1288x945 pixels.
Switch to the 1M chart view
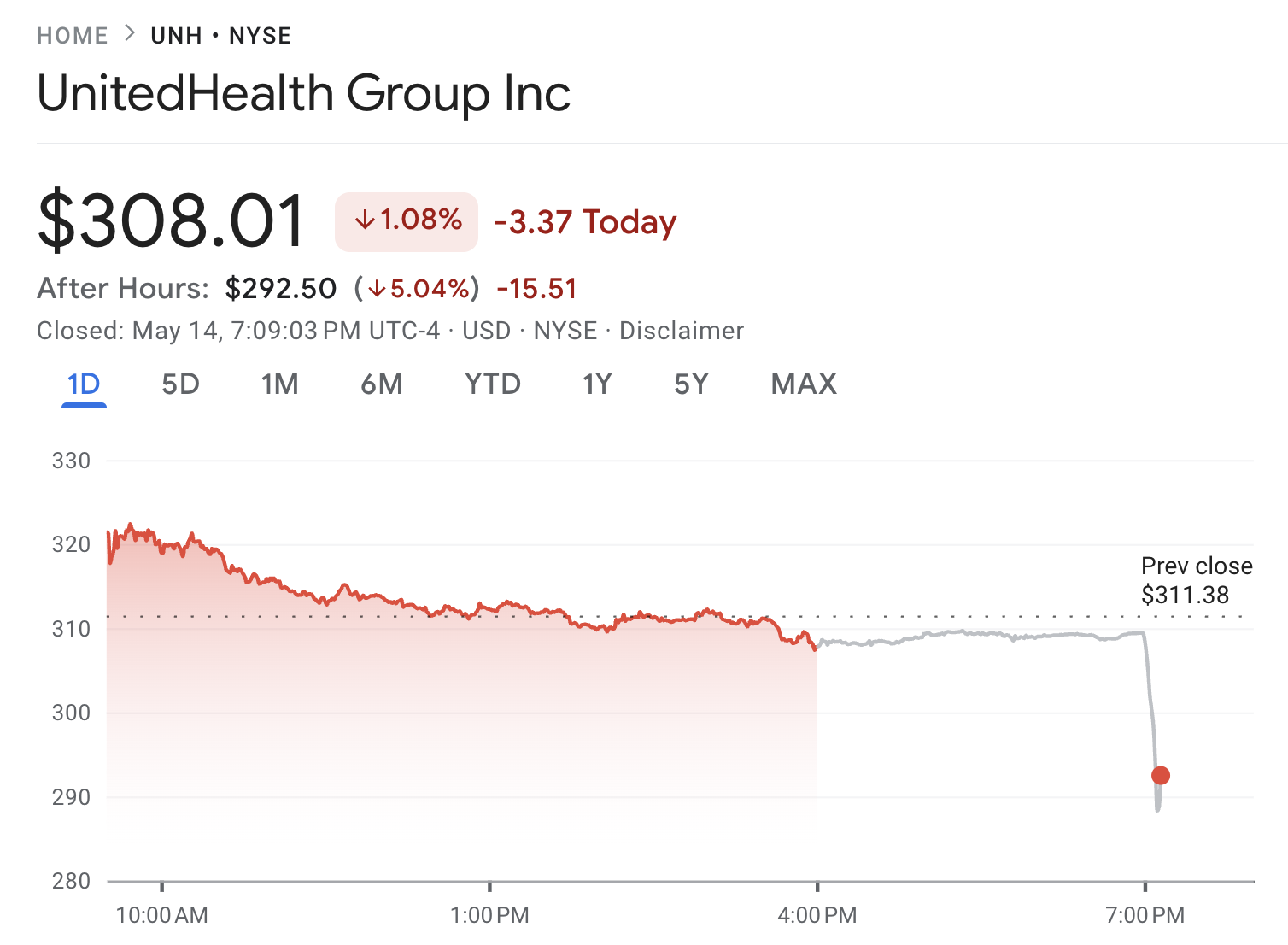click(x=279, y=384)
